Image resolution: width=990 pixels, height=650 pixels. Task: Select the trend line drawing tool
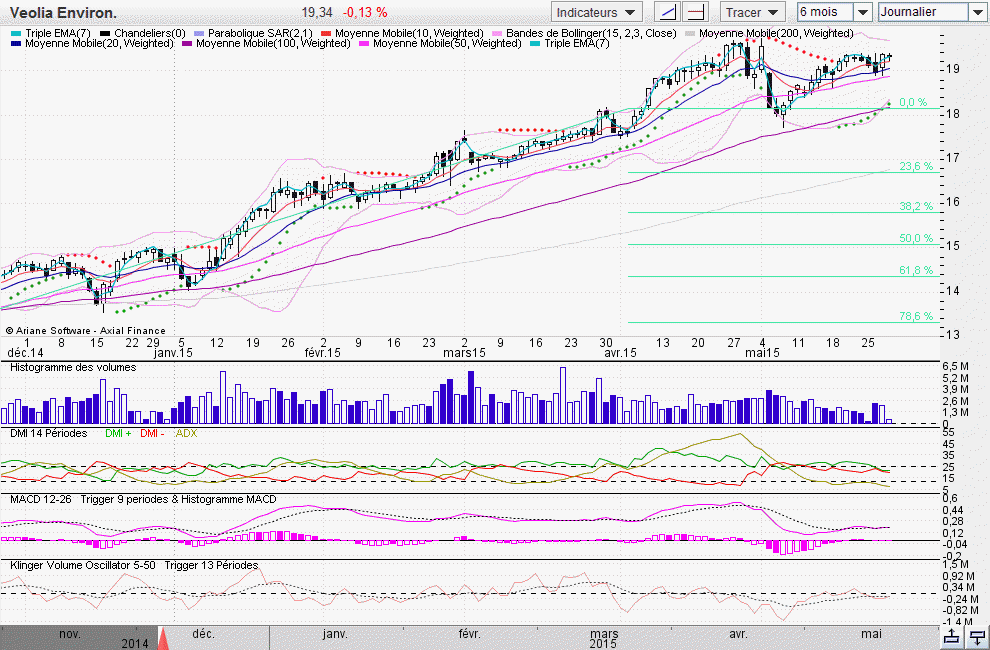(666, 12)
